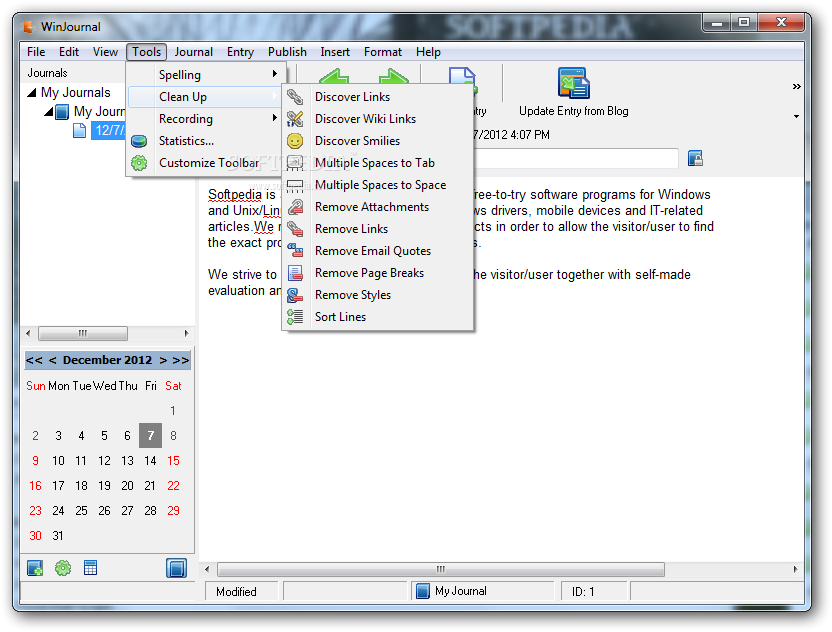
Task: Go to previous year in calendar
Action: click(34, 360)
